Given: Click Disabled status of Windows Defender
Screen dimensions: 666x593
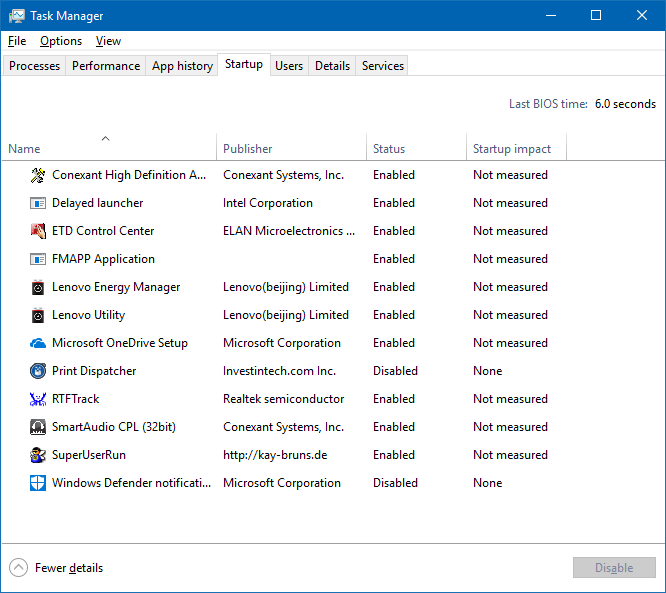Looking at the screenshot, I should click(x=395, y=483).
